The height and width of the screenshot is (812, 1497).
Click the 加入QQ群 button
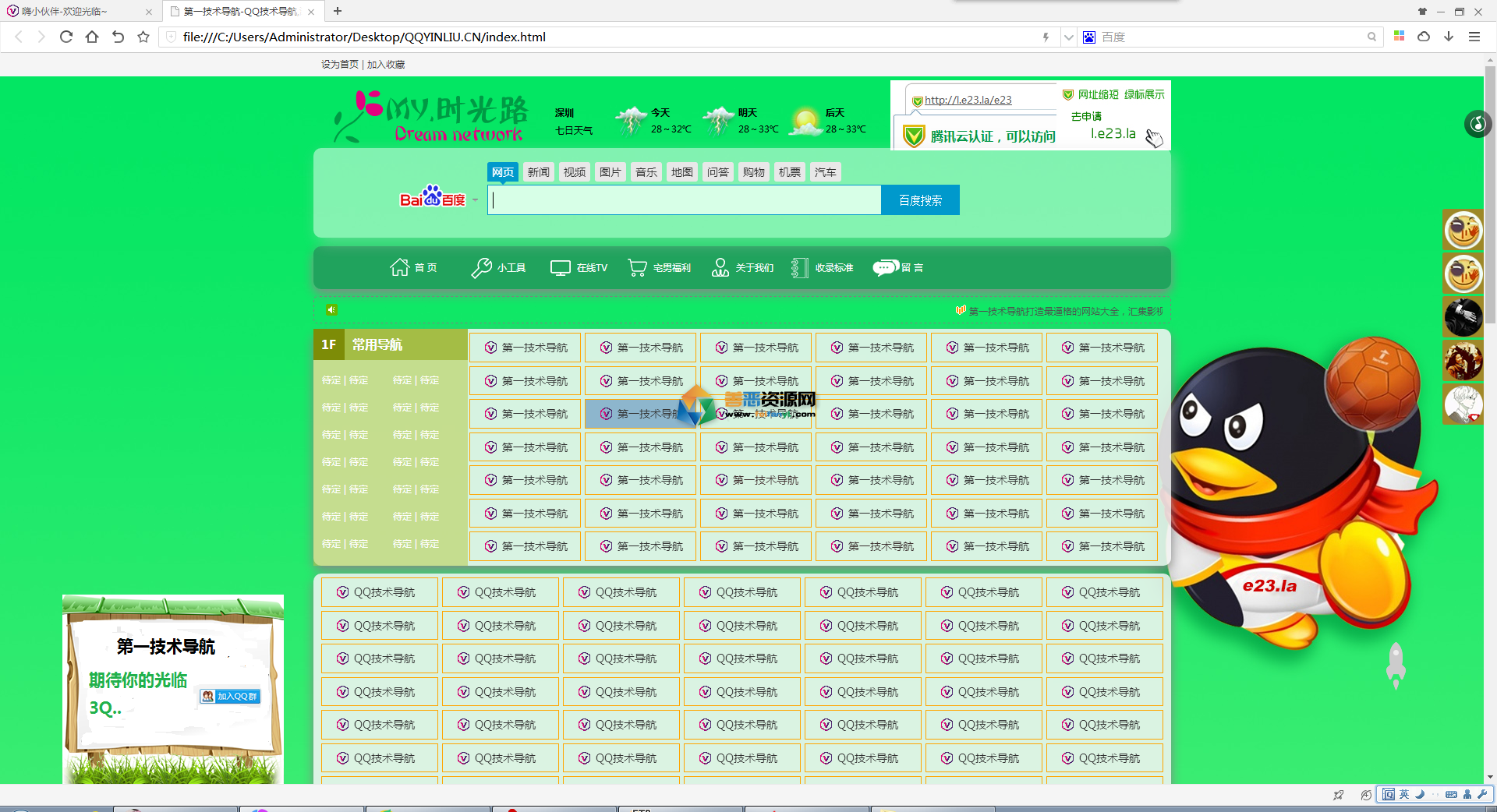click(x=230, y=696)
